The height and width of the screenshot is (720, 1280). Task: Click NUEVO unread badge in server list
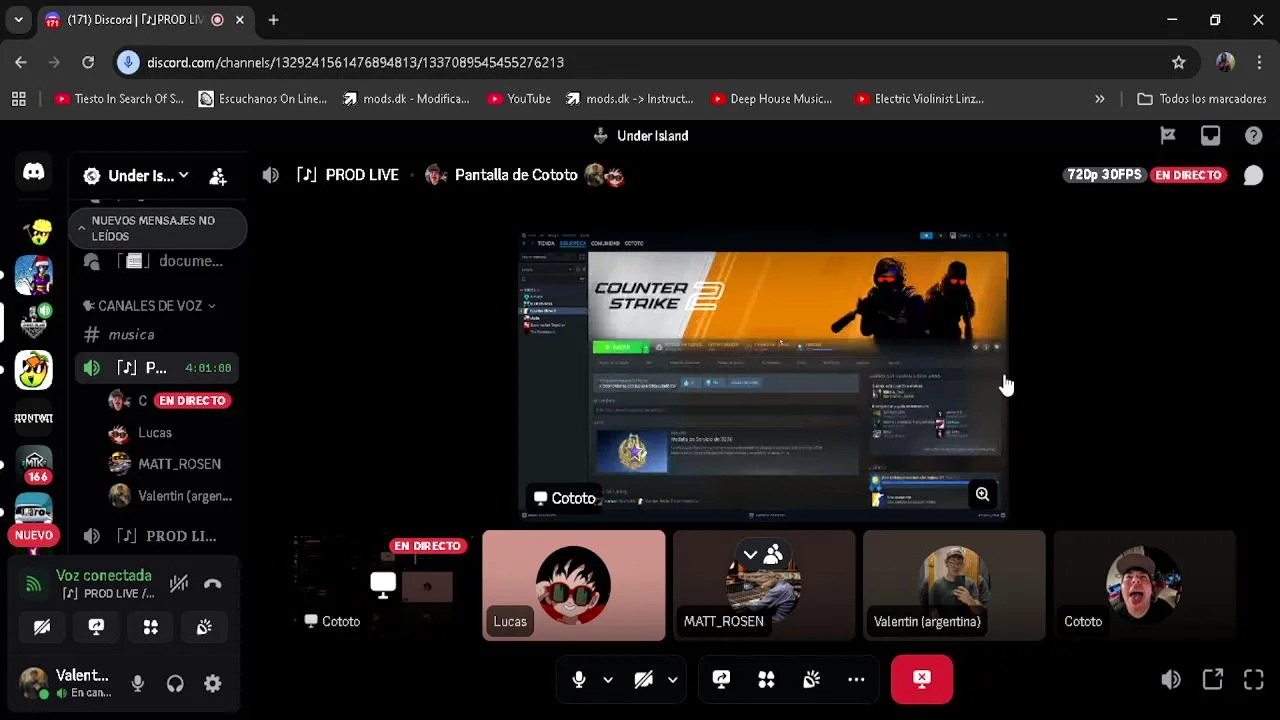(34, 535)
